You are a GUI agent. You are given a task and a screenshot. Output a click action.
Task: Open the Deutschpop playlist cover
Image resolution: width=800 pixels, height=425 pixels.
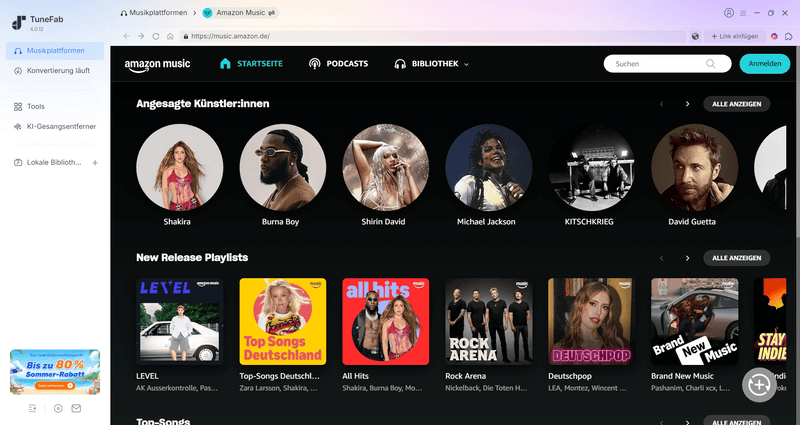pos(592,321)
